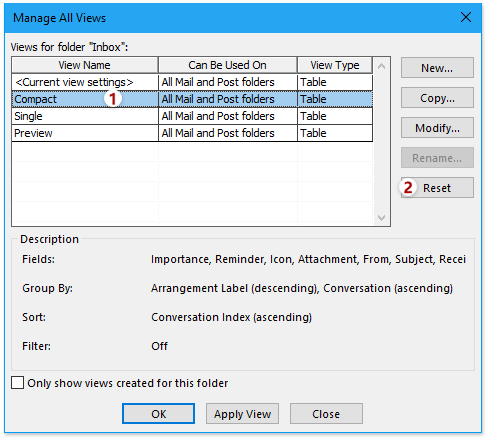Confirm with the OK button
This screenshot has height=438, width=486.
click(x=158, y=414)
